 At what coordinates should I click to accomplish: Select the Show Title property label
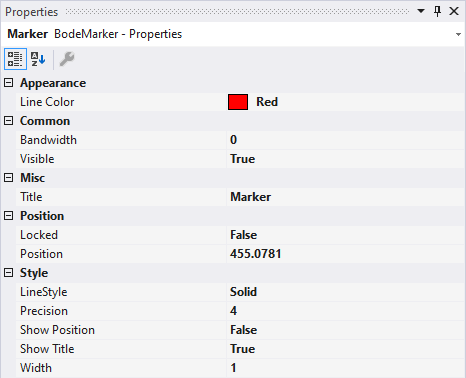[47, 349]
